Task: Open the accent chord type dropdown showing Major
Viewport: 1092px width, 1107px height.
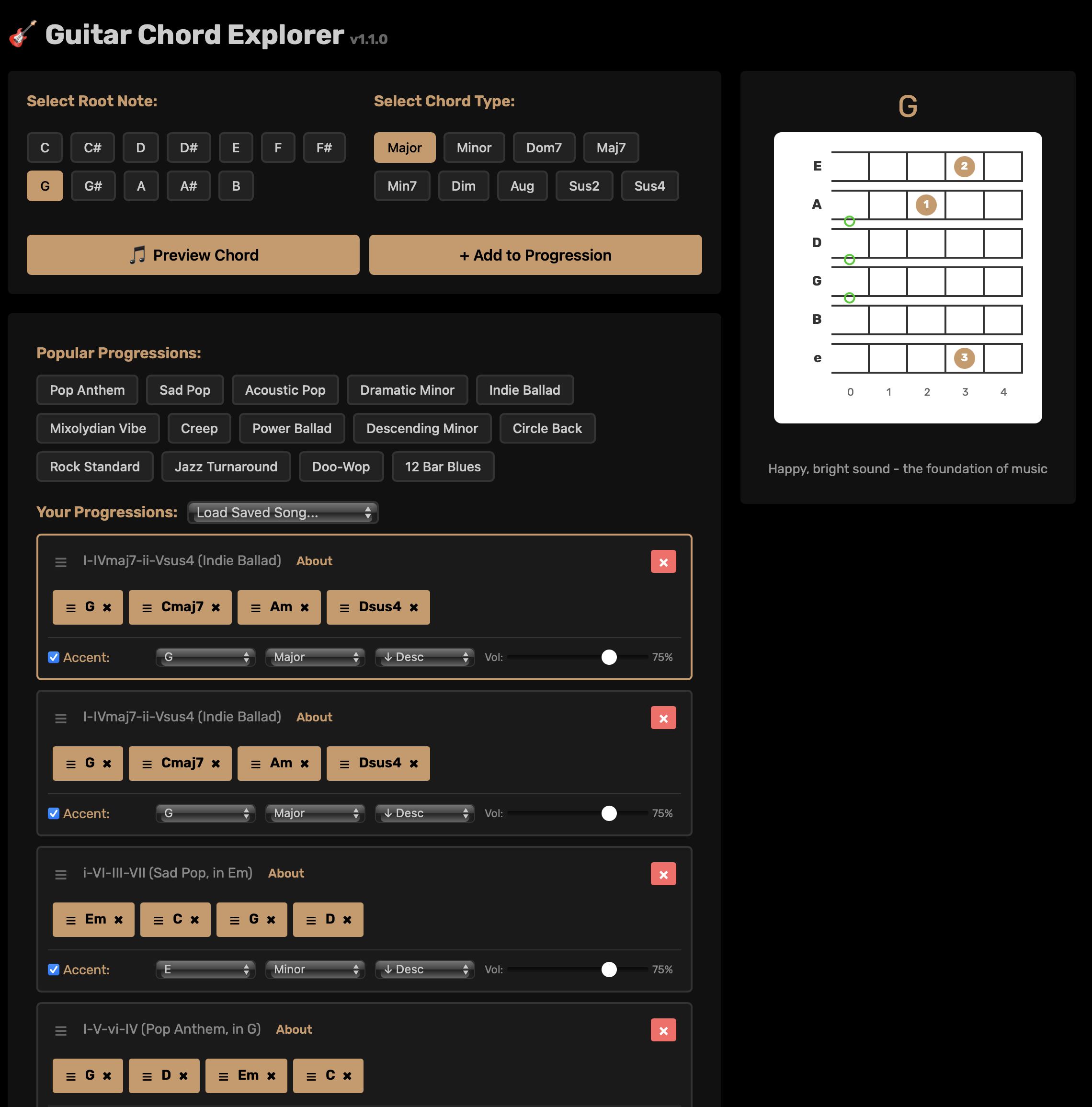Action: point(315,657)
